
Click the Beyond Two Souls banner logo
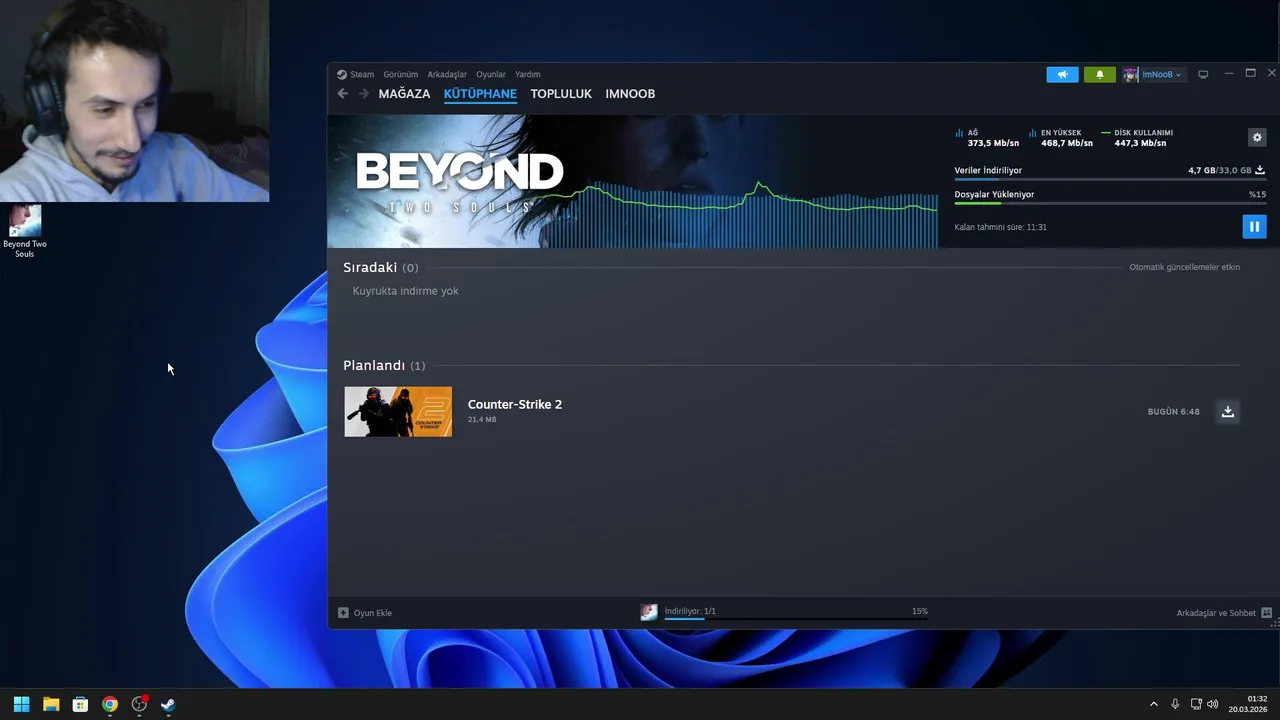click(x=459, y=181)
